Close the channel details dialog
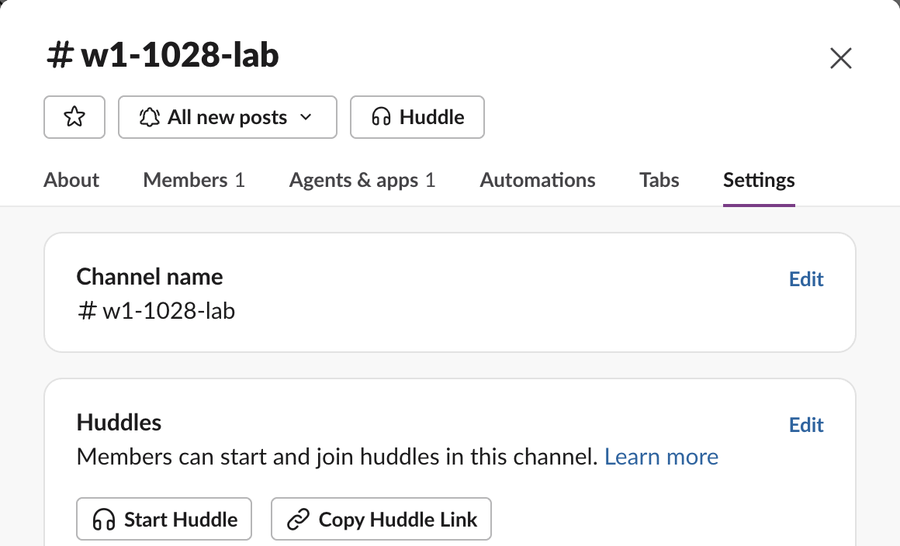The height and width of the screenshot is (546, 900). click(x=840, y=58)
